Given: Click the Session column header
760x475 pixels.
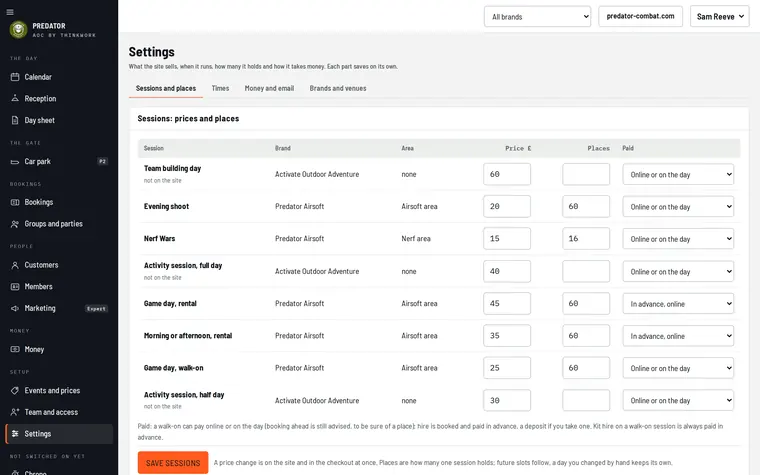Looking at the screenshot, I should (154, 148).
